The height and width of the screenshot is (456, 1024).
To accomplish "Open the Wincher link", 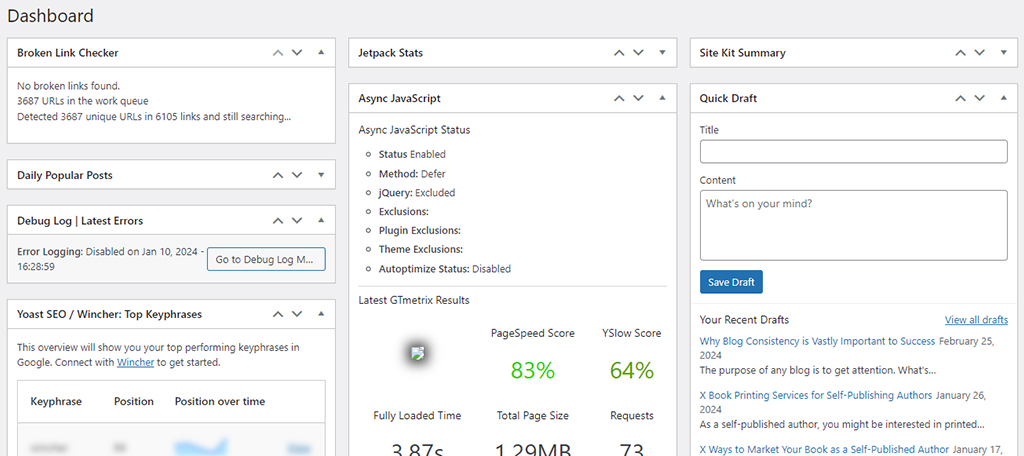I will point(135,362).
